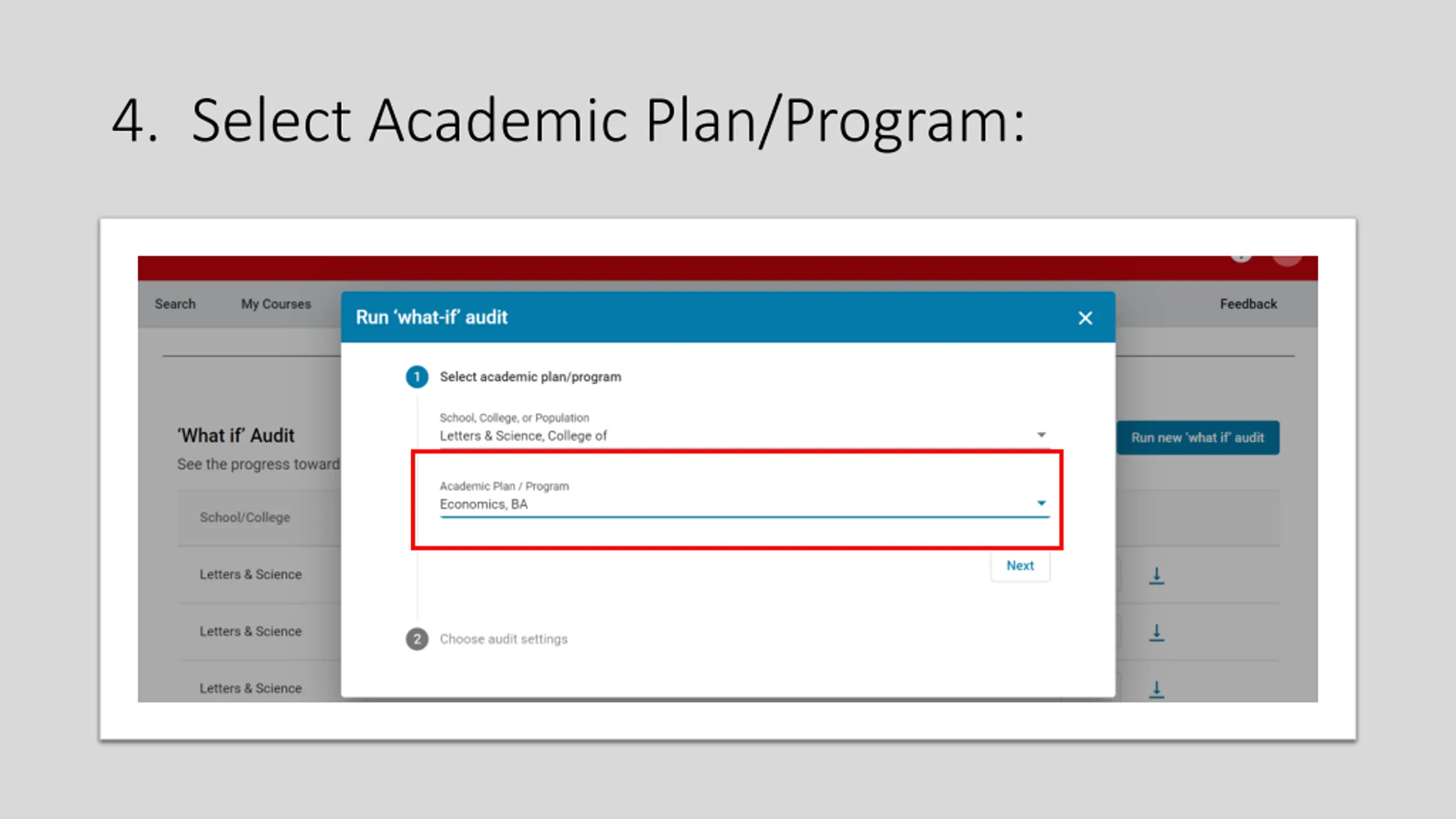Open the Academic Plan / Program dropdown arrow
Screen dimensions: 1456x819
tap(1041, 503)
